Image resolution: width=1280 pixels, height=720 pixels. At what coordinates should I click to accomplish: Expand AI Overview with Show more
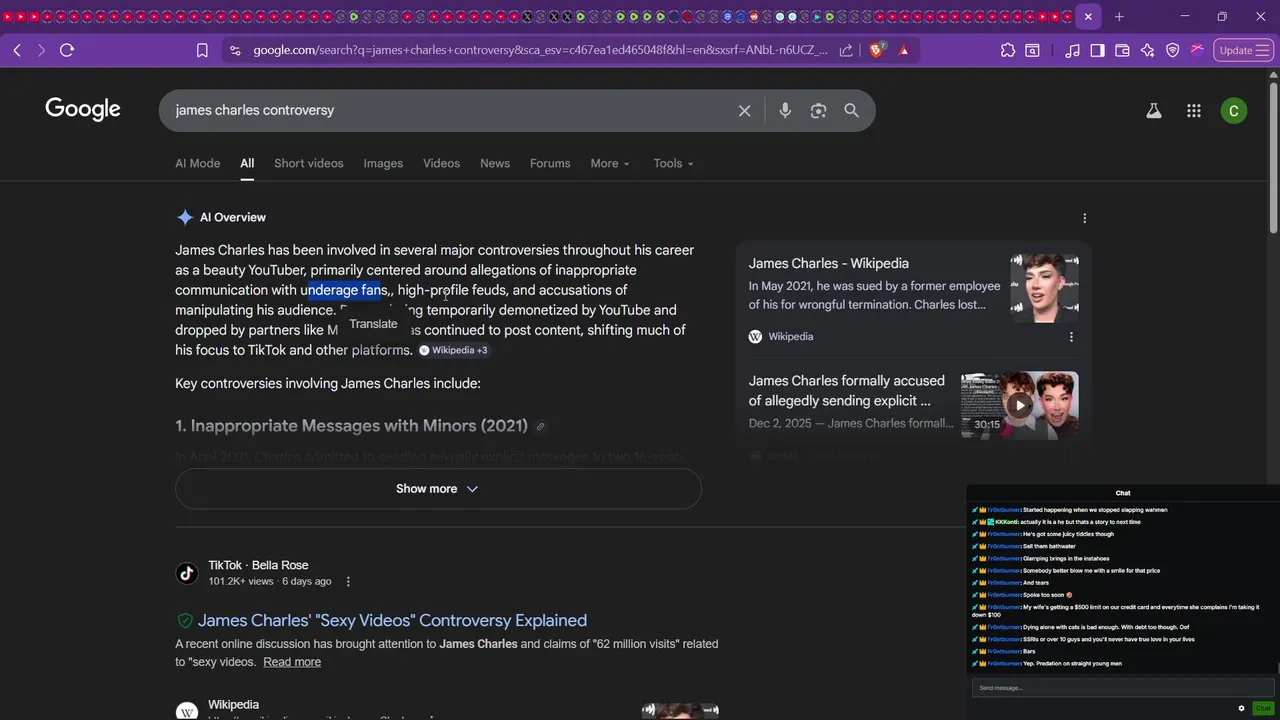pyautogui.click(x=438, y=489)
